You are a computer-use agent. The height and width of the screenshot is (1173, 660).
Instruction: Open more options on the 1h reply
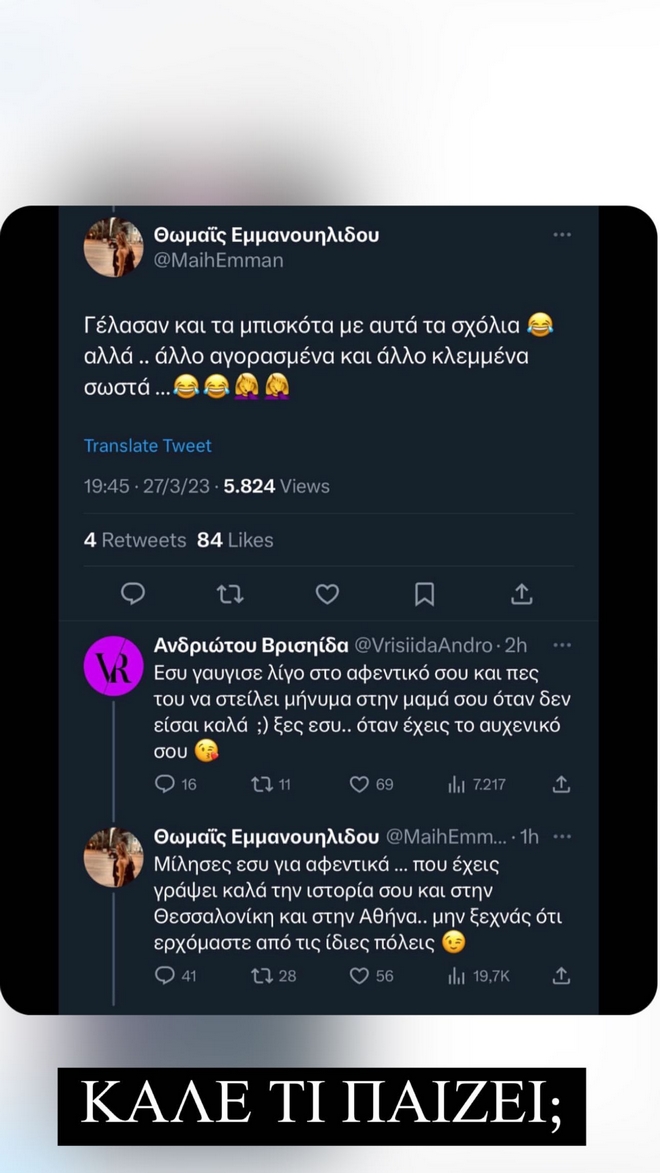562,836
